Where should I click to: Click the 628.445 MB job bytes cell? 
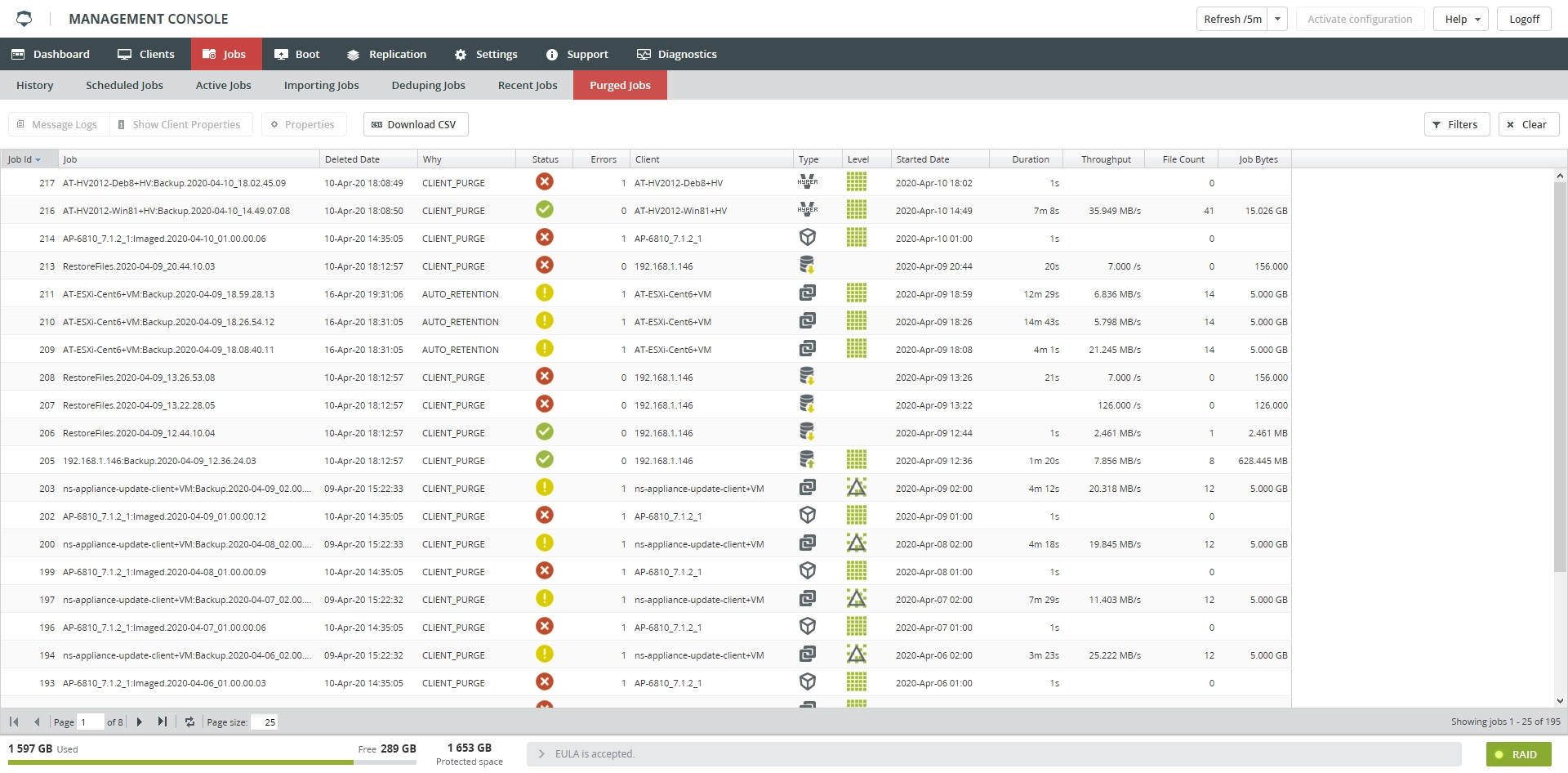(1263, 461)
